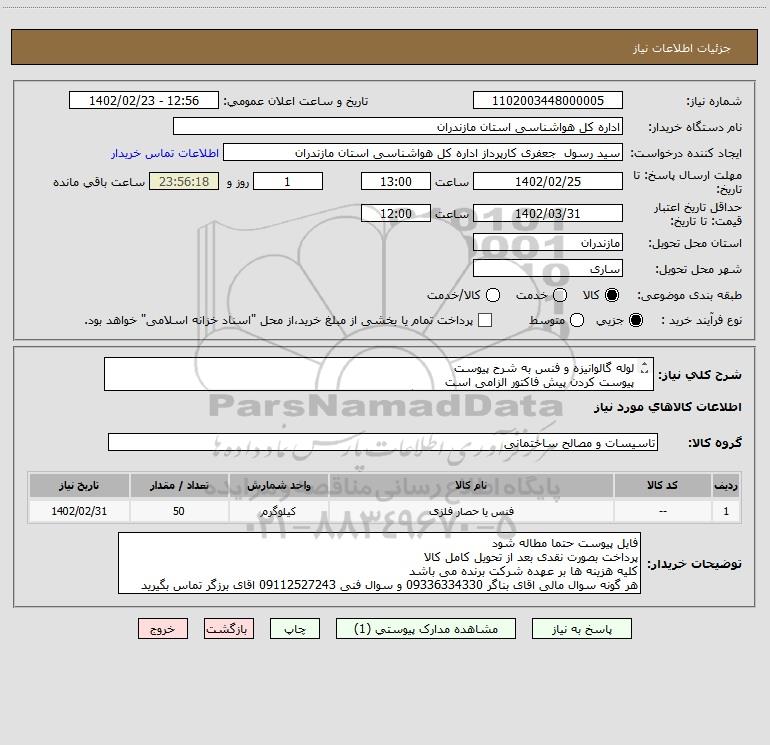
Task: Click the تاریخ نیاز column header
Action: tap(79, 485)
